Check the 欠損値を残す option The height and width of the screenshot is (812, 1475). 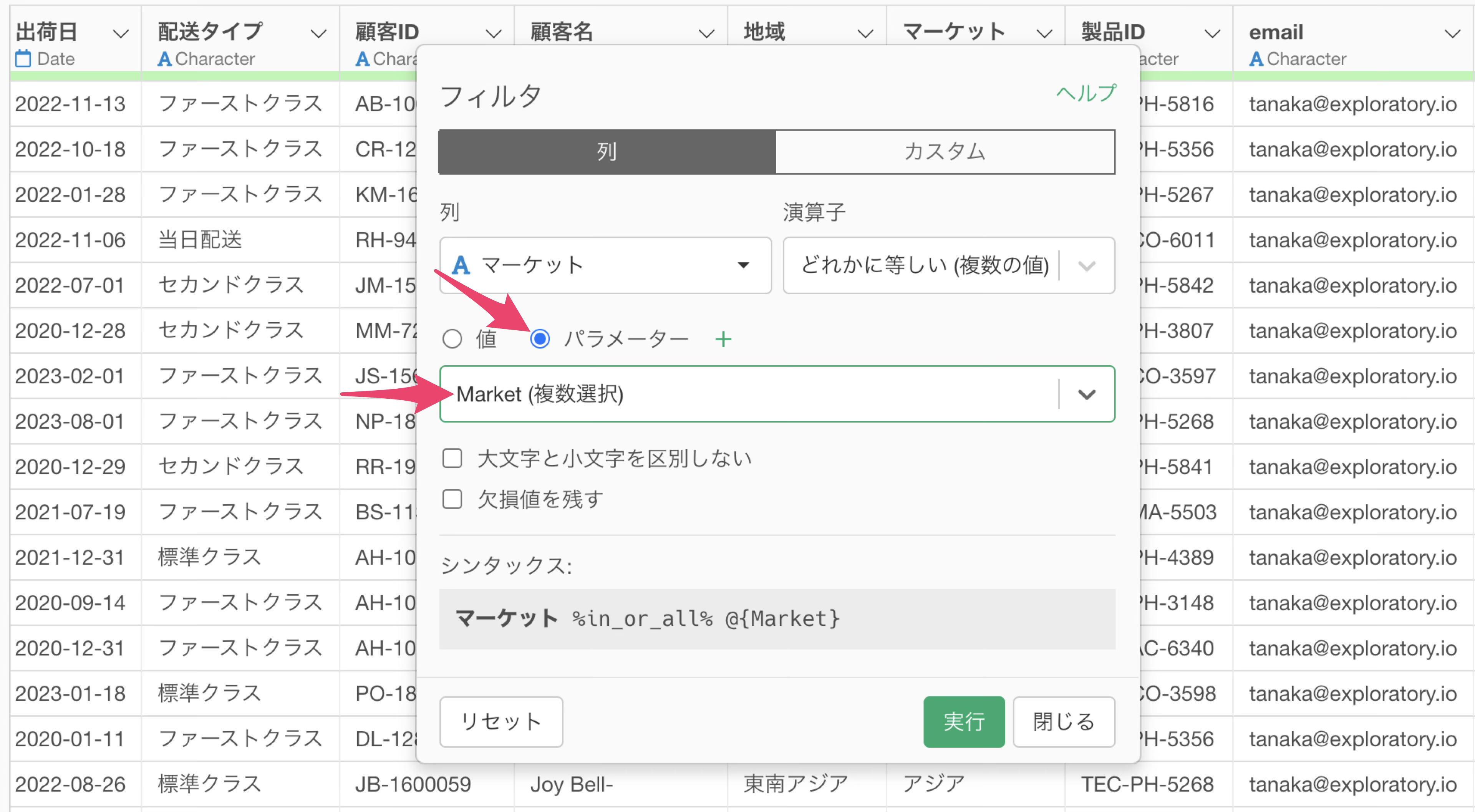coord(452,499)
